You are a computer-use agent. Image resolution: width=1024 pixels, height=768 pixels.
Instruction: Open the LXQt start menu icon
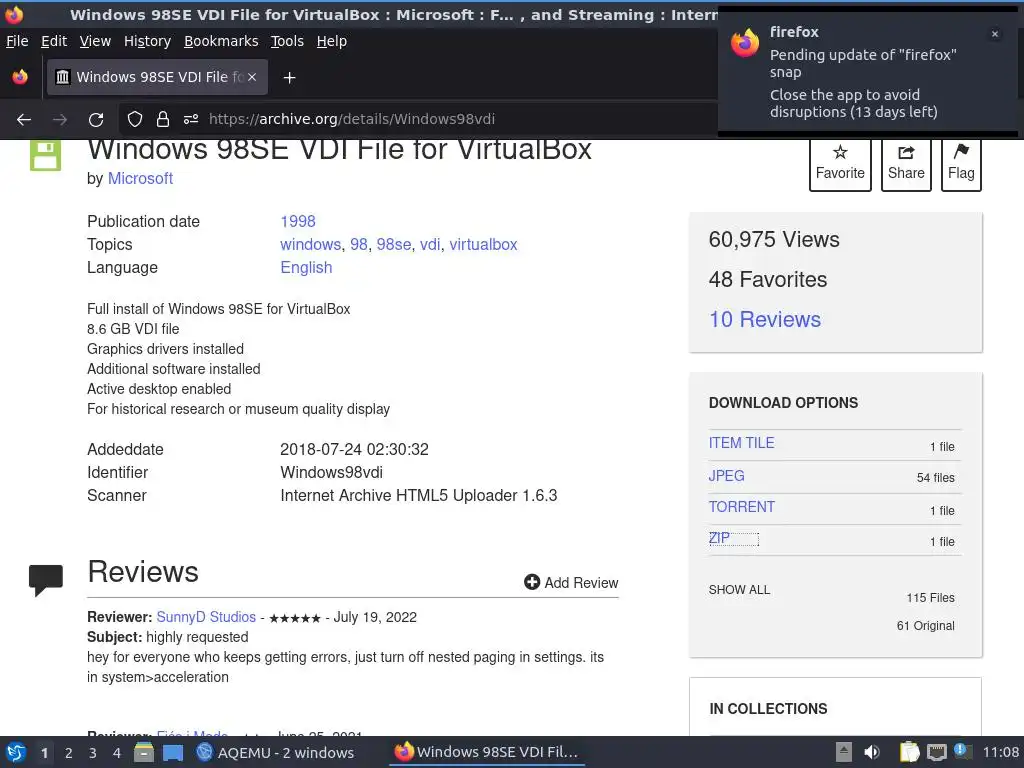(x=16, y=753)
